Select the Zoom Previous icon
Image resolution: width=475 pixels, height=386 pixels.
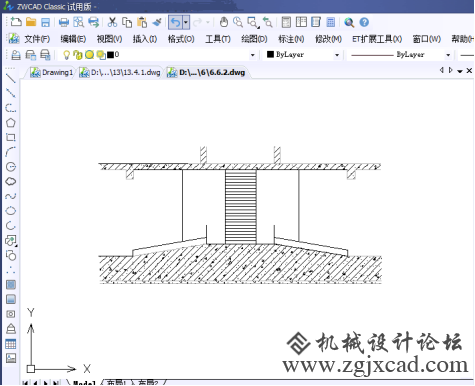[268, 22]
